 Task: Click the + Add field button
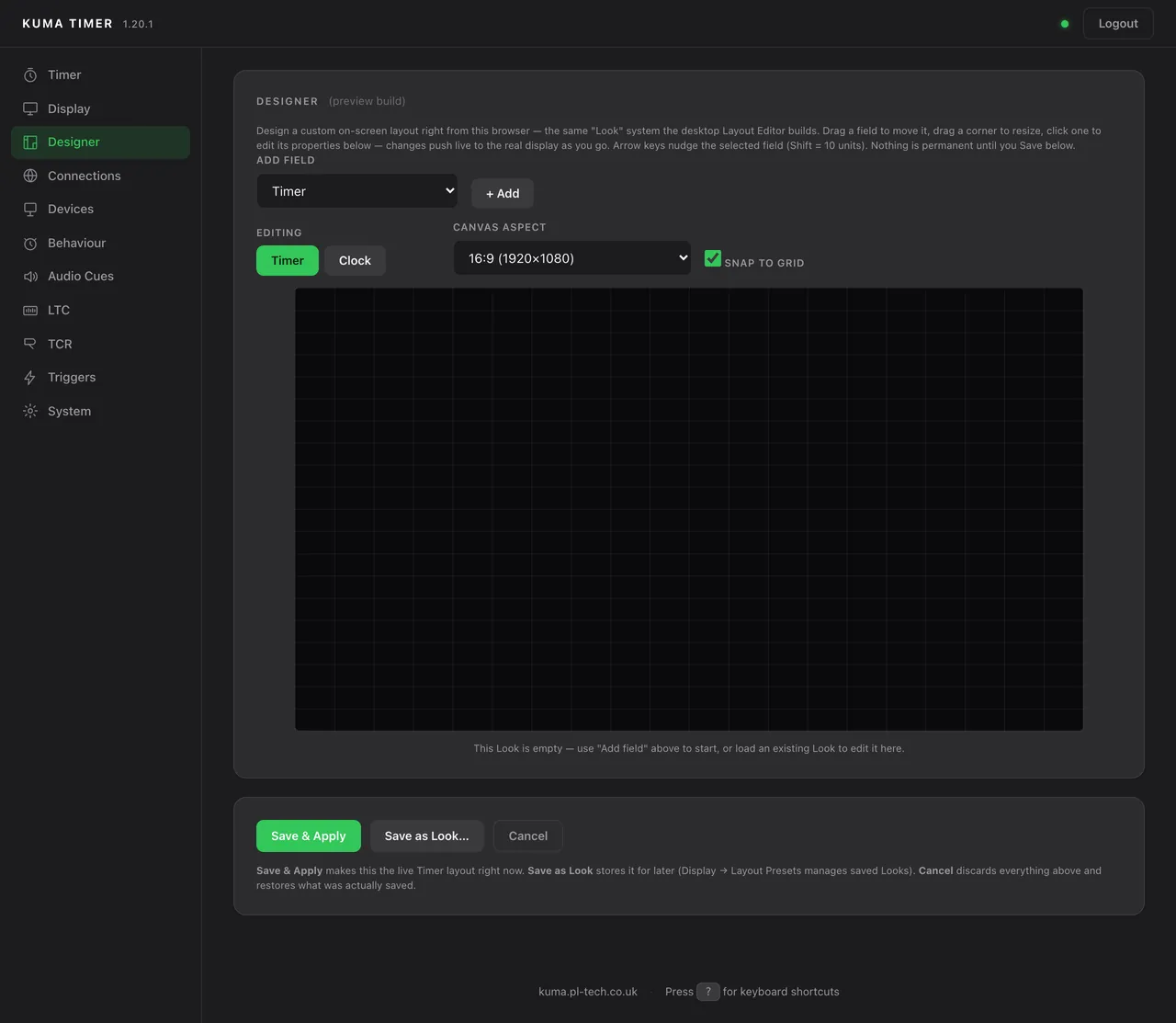pyautogui.click(x=503, y=193)
